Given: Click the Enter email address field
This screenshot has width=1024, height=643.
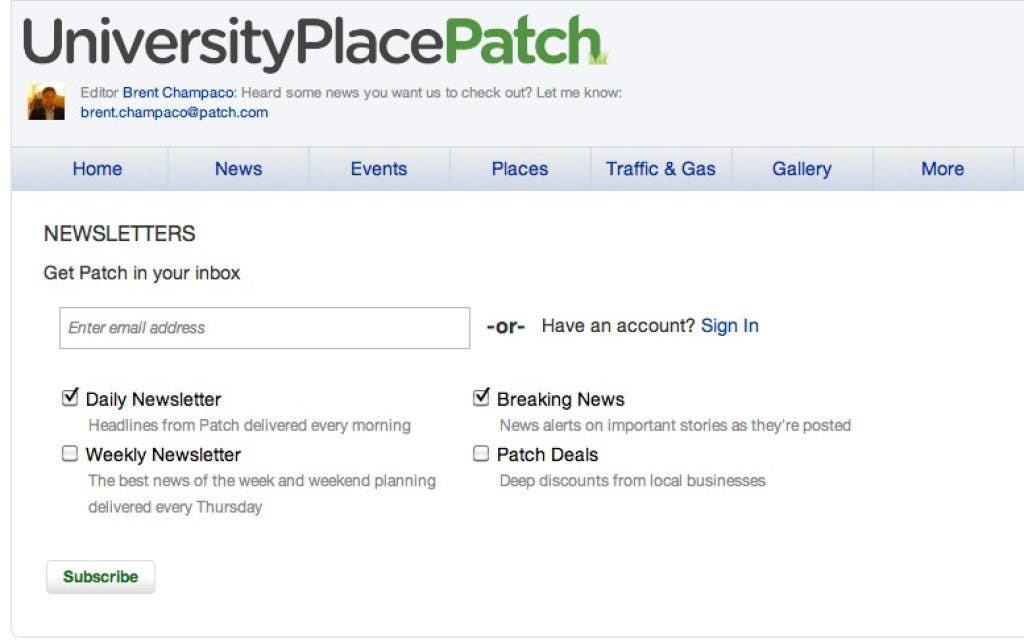Looking at the screenshot, I should (264, 328).
